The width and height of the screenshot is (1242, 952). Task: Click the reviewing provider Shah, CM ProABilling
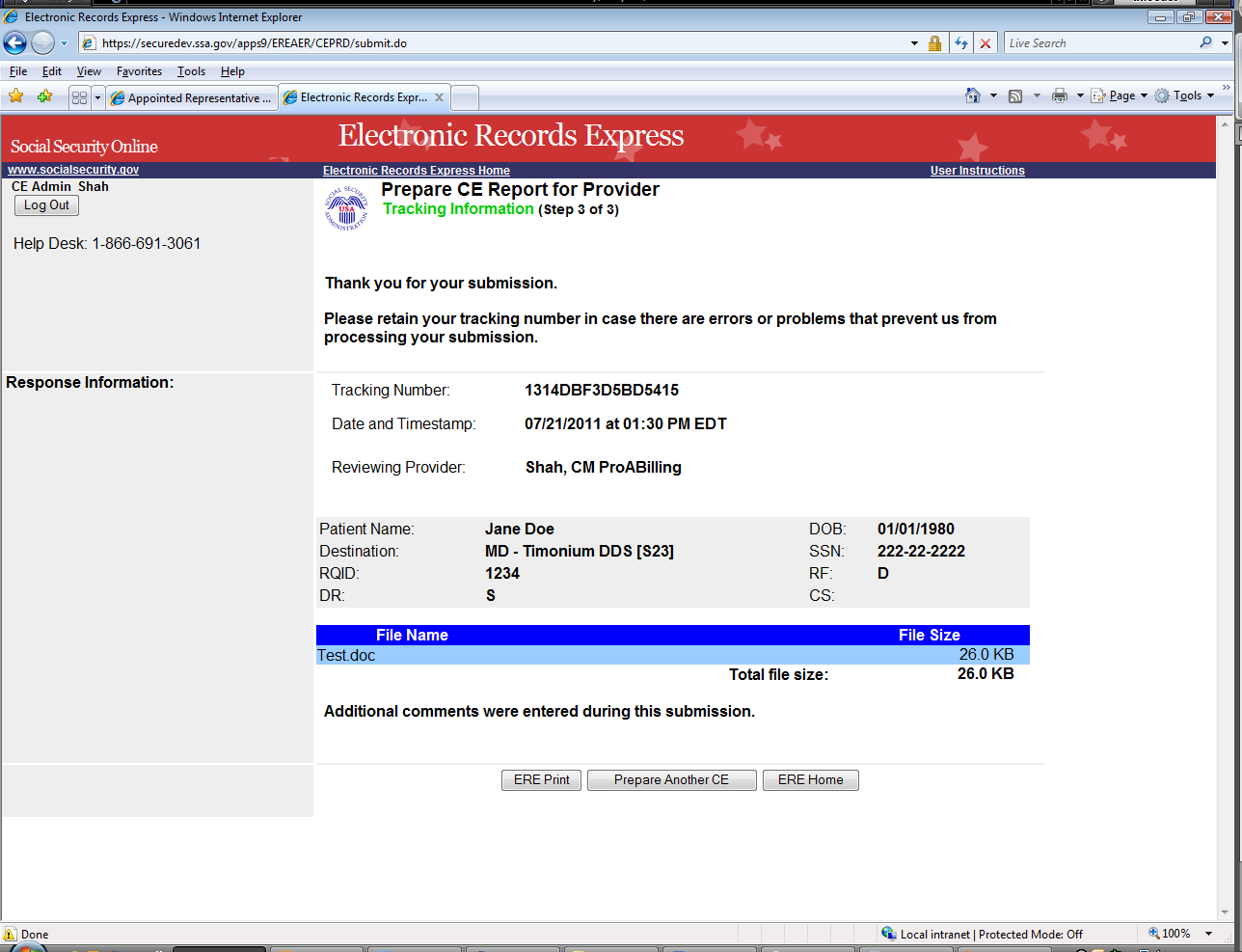click(x=604, y=468)
